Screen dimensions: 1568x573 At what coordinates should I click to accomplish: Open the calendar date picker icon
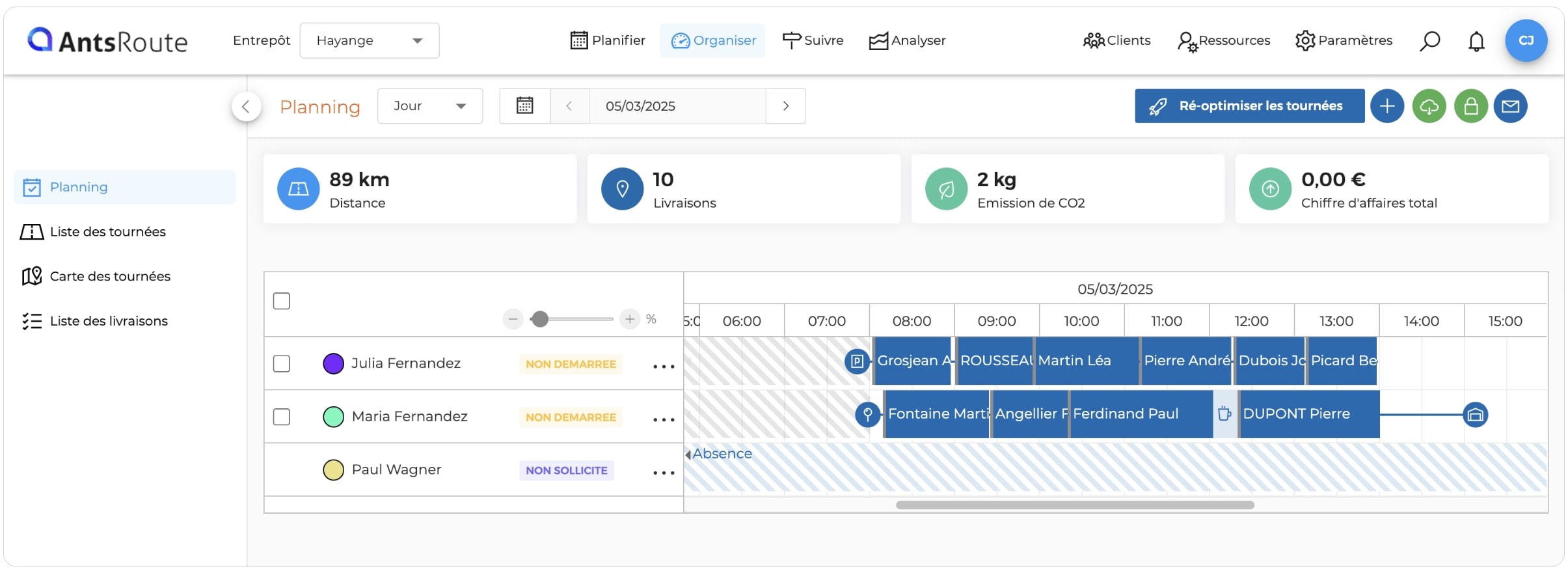click(x=524, y=105)
